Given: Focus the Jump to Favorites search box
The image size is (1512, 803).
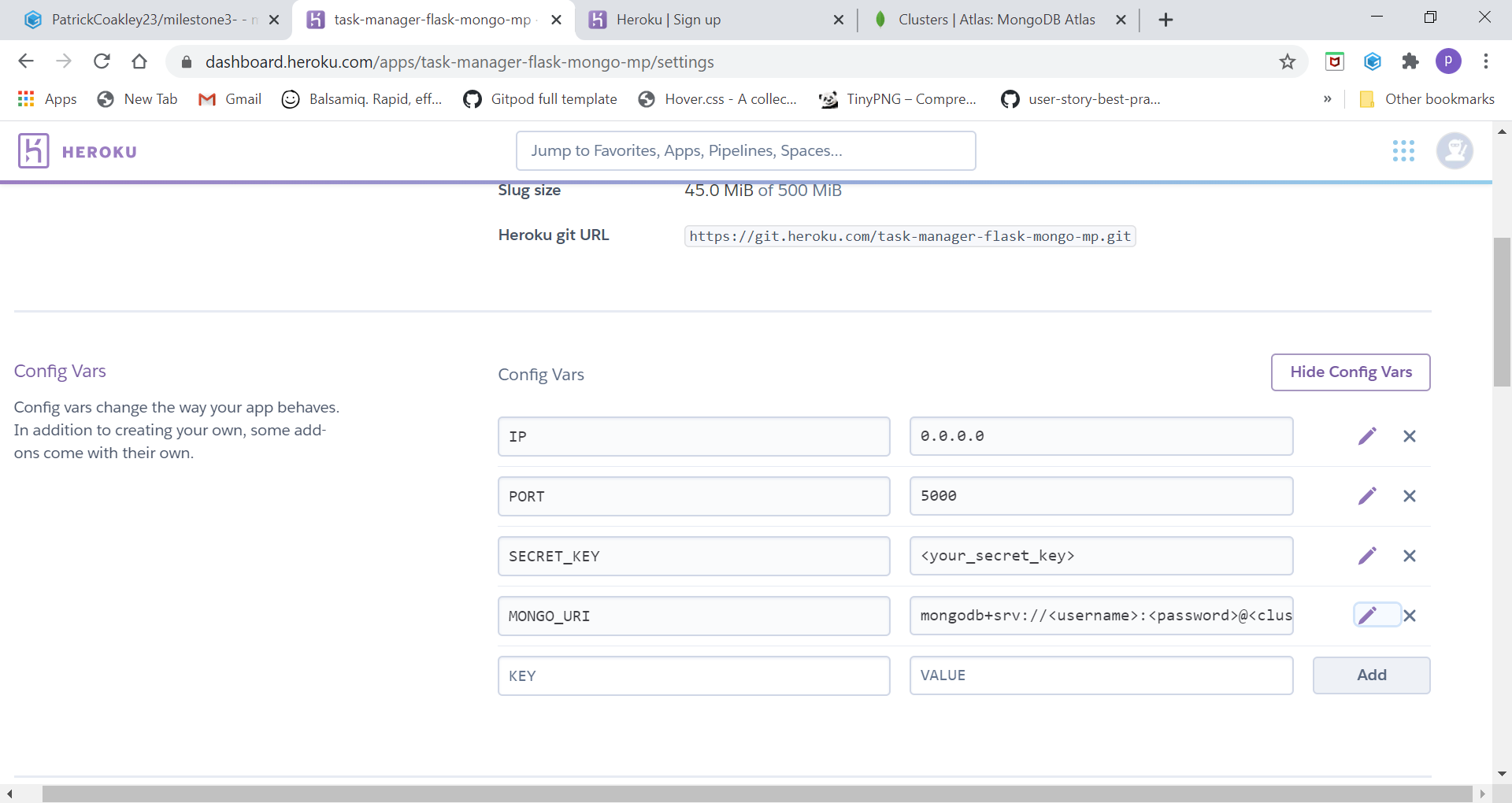Looking at the screenshot, I should 746,151.
